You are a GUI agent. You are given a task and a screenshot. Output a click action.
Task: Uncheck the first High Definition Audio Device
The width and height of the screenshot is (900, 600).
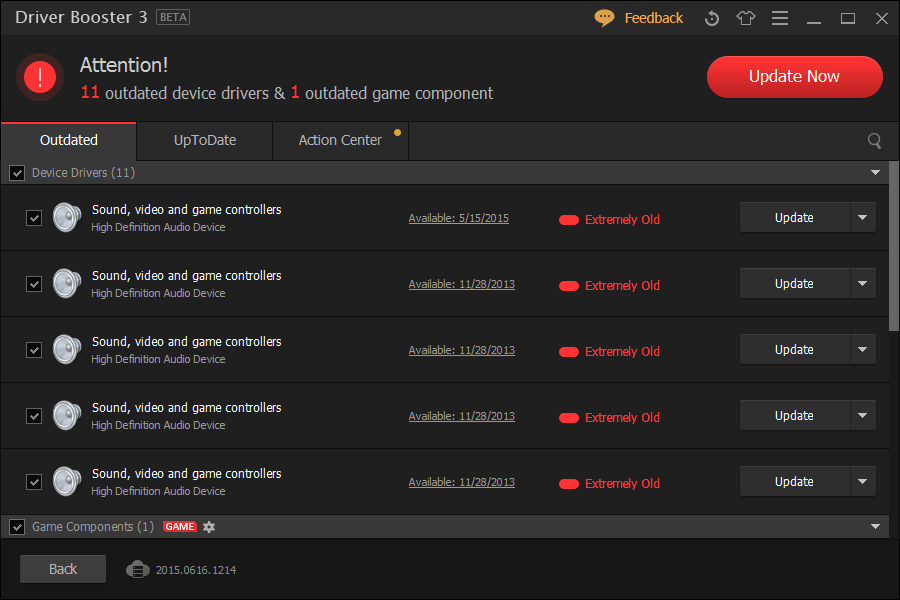(x=34, y=218)
